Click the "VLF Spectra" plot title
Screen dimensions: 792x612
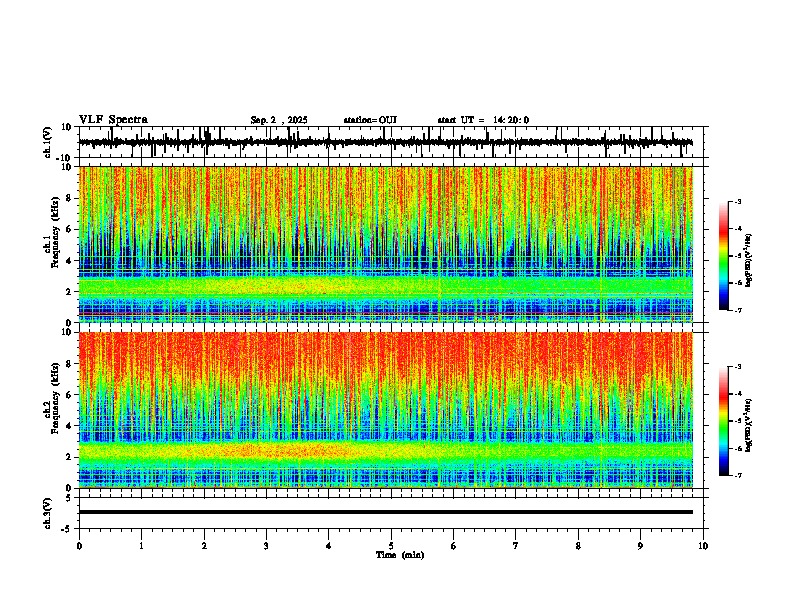[113, 120]
